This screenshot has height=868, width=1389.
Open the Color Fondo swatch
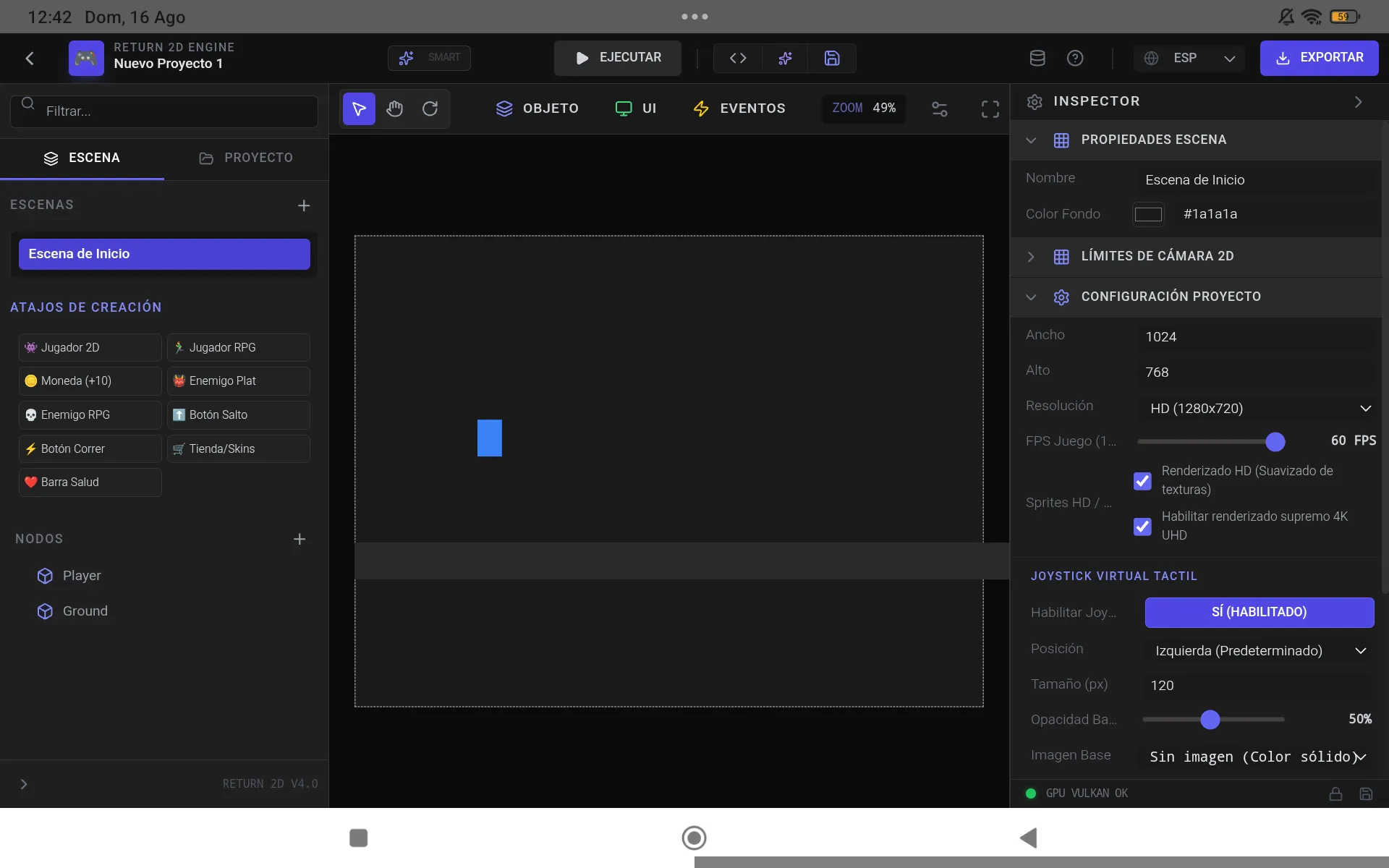(1148, 214)
